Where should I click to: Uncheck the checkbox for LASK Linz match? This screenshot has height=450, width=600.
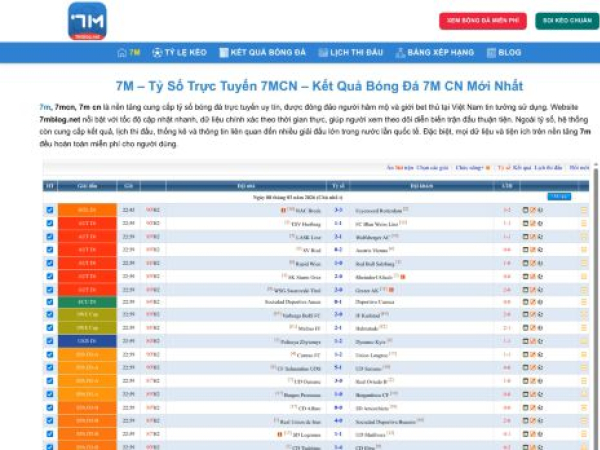(x=50, y=236)
